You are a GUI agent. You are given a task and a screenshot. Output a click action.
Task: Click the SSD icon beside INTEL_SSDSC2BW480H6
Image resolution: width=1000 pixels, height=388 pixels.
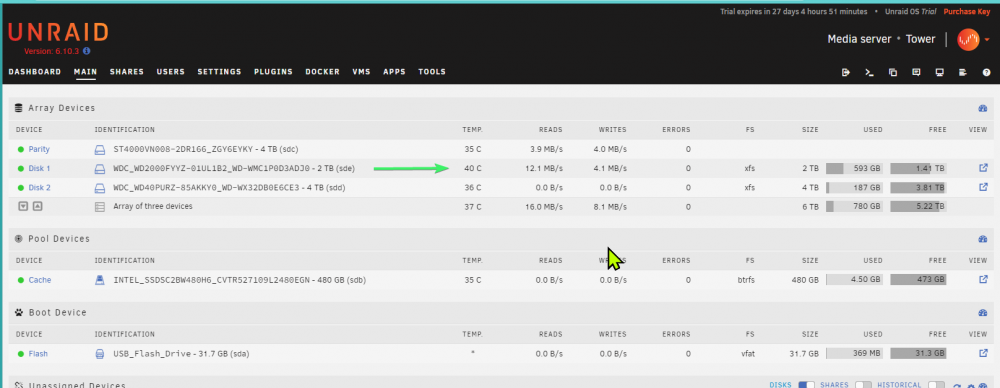click(x=99, y=280)
